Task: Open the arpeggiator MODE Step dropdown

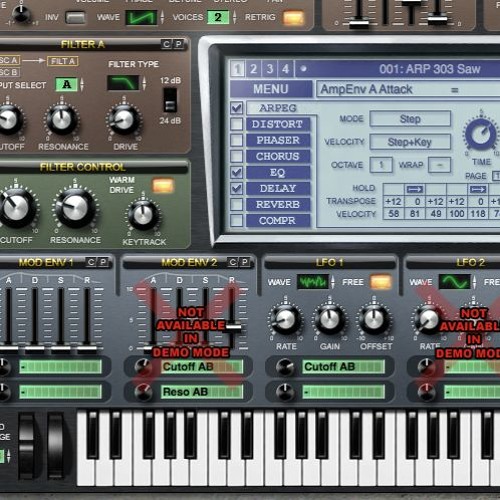Action: 410,119
